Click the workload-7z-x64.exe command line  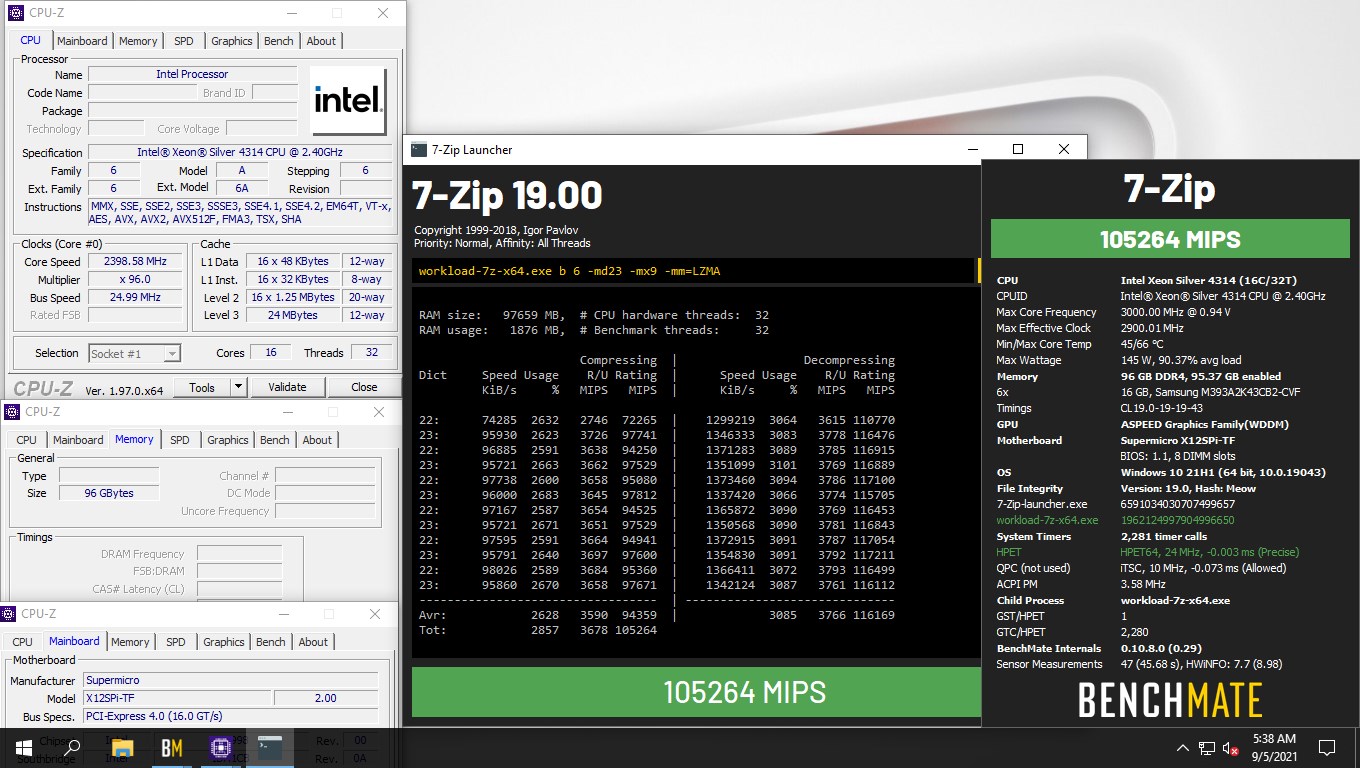(693, 271)
